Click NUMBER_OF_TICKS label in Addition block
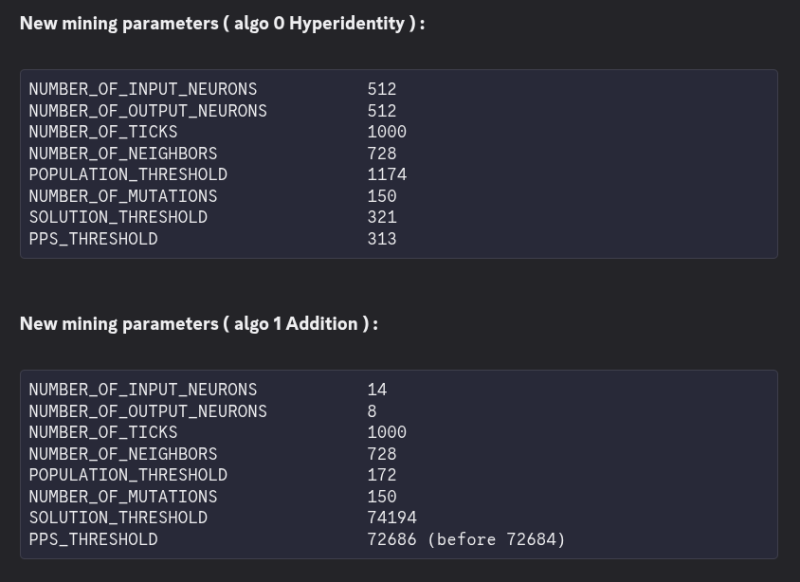Image resolution: width=800 pixels, height=582 pixels. click(x=102, y=433)
